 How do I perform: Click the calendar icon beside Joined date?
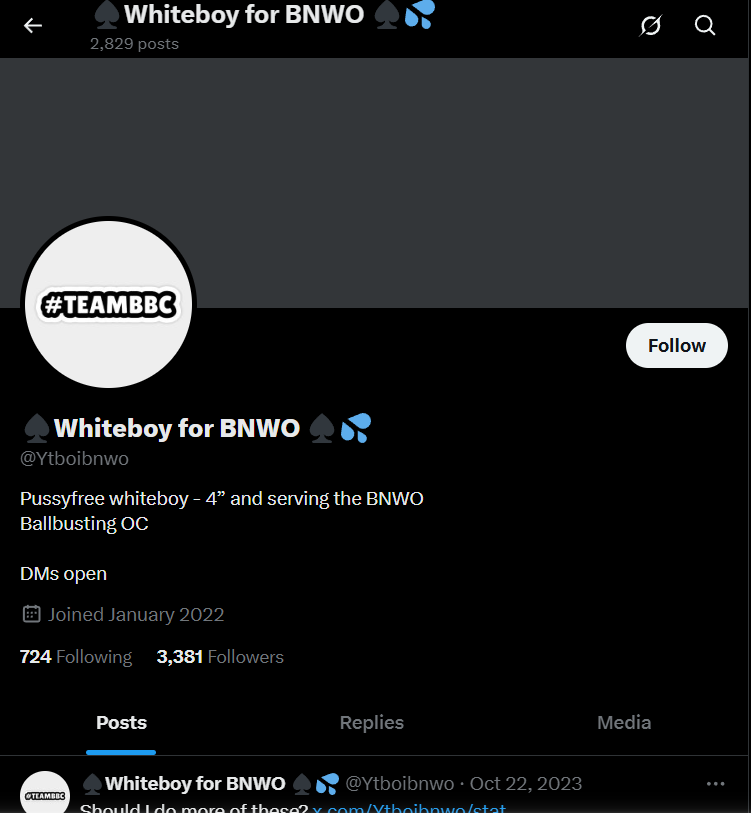click(32, 614)
